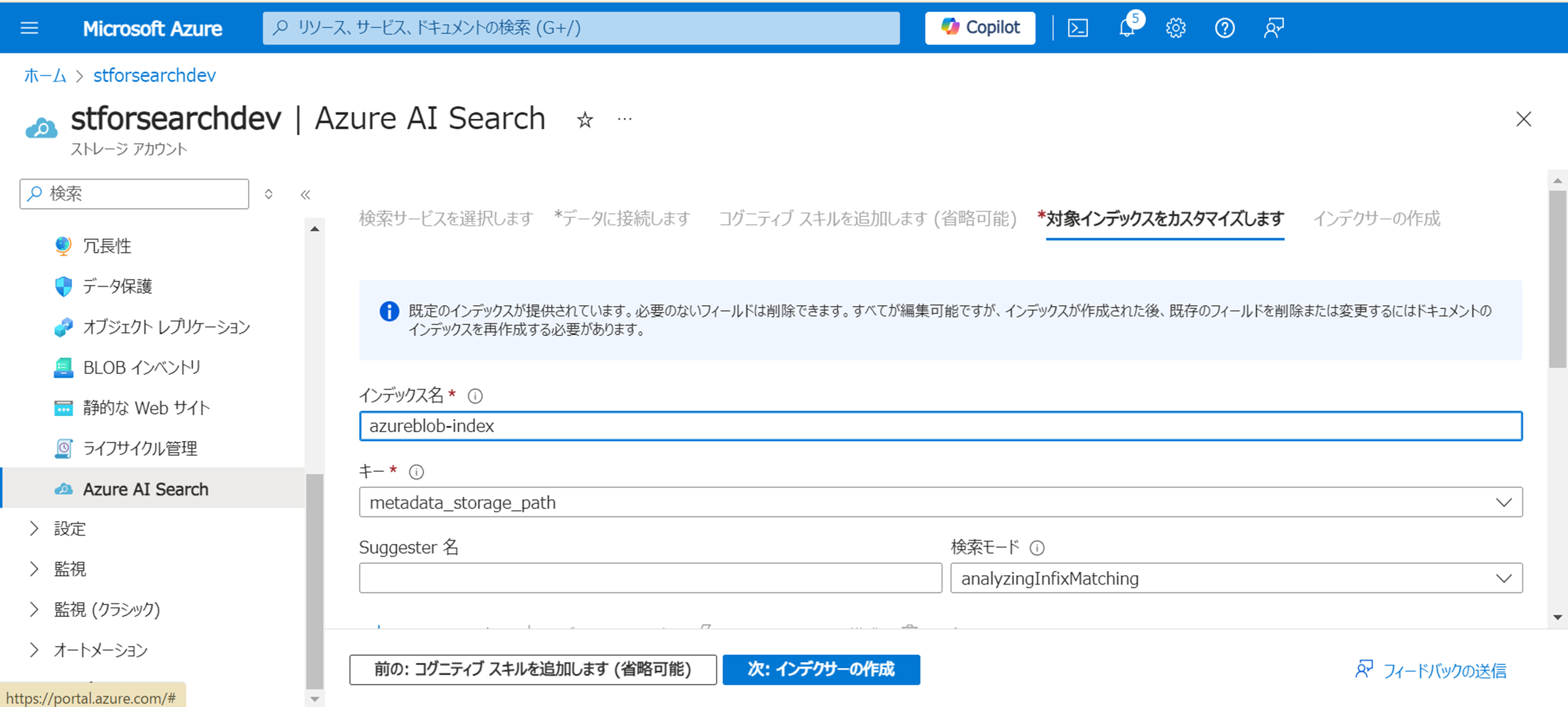This screenshot has height=707, width=1568.
Task: Expand the オートメーション group
Action: (34, 650)
